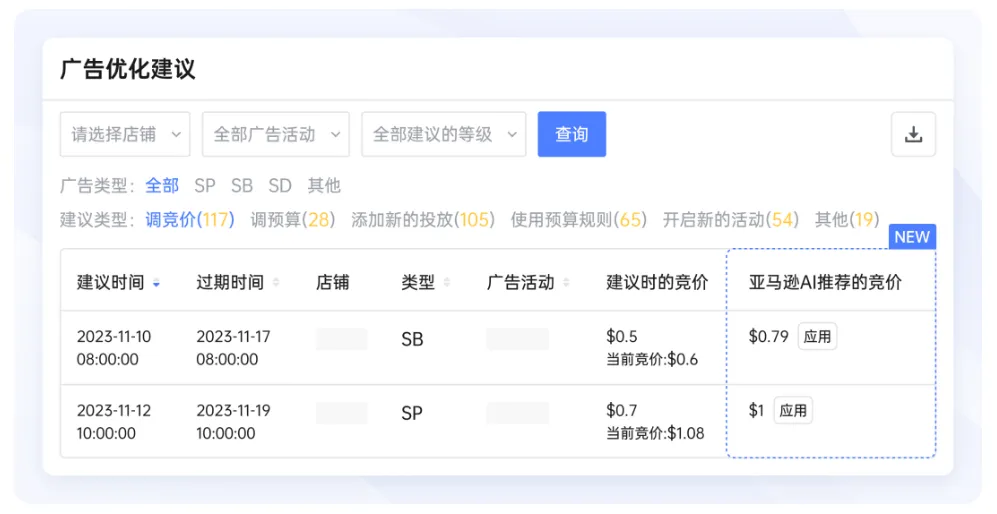Sort by 过期时间 column arrow
The height and width of the screenshot is (514, 997).
point(276,282)
